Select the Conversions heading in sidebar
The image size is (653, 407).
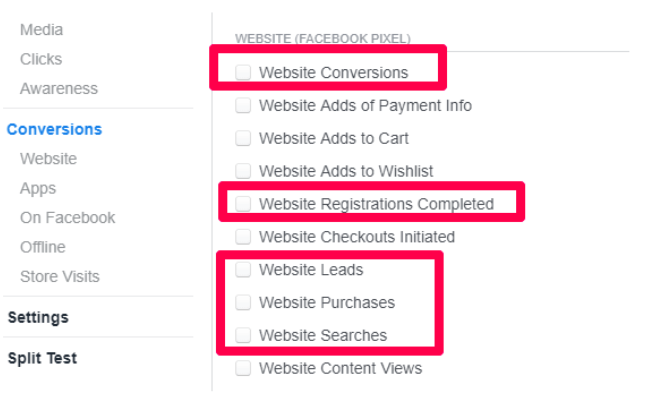54,129
